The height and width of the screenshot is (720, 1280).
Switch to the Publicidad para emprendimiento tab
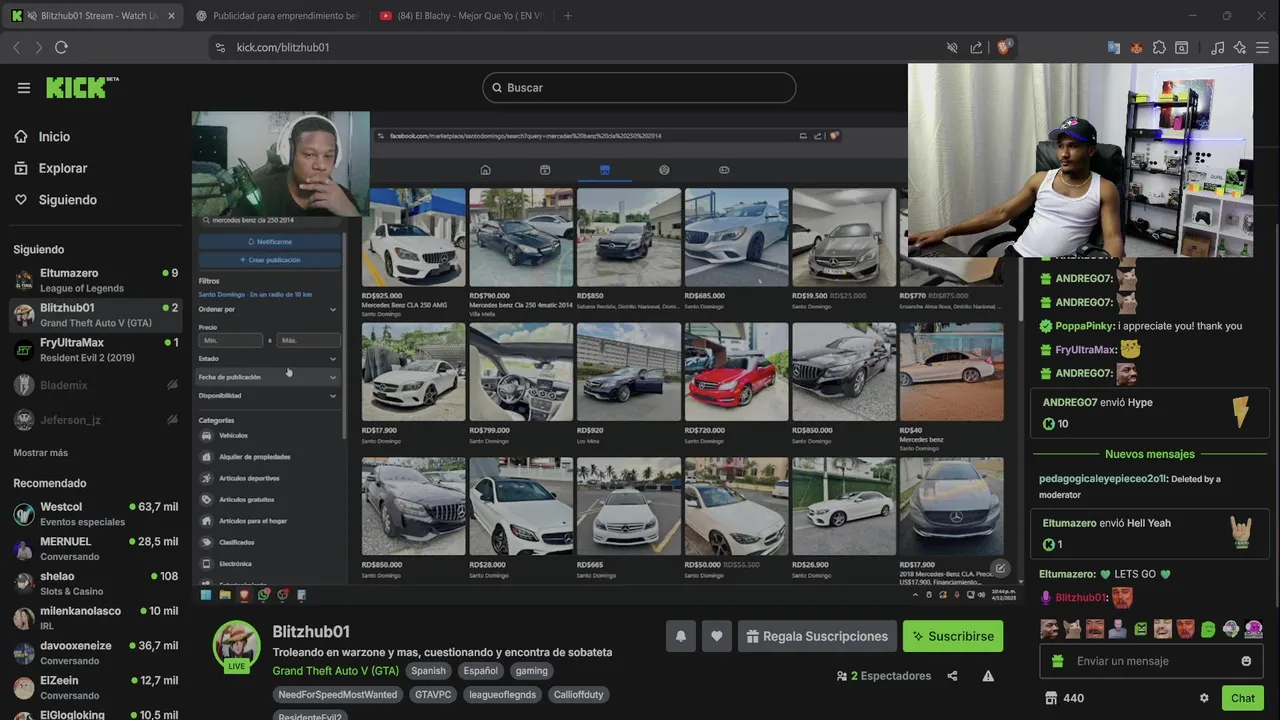point(277,16)
